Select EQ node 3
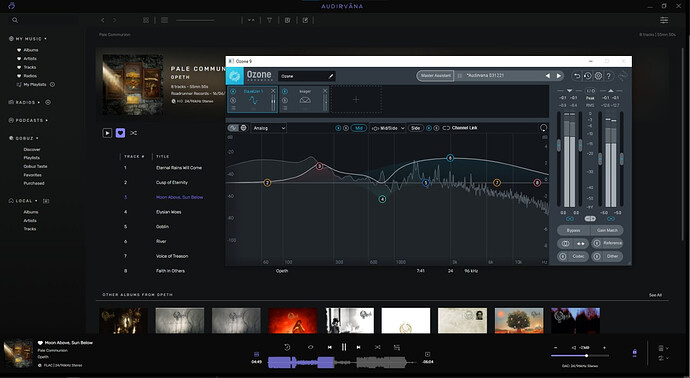The height and width of the screenshot is (378, 690). [320, 166]
